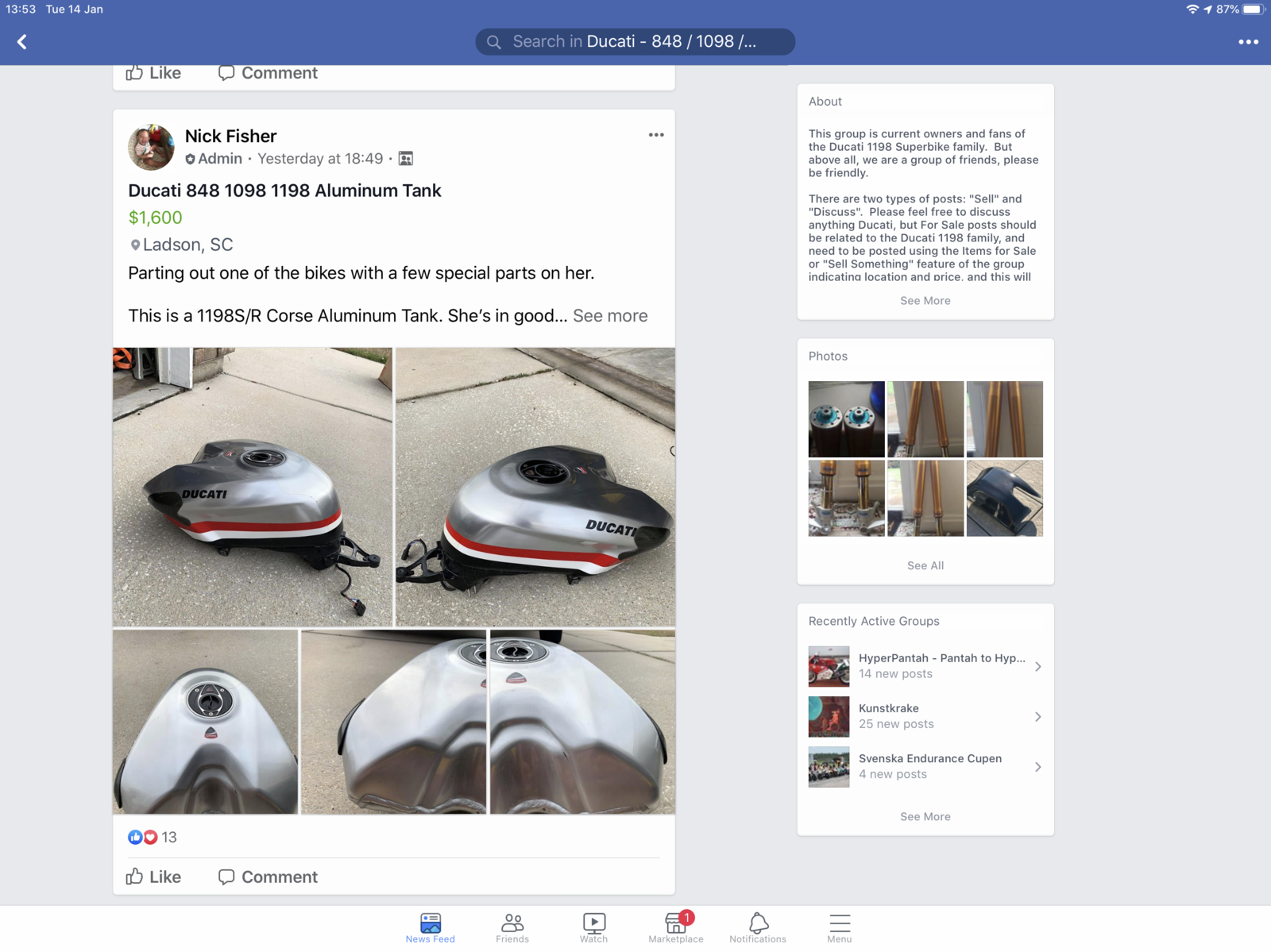Search in the Ducati group field
The width and height of the screenshot is (1271, 952).
coord(635,42)
